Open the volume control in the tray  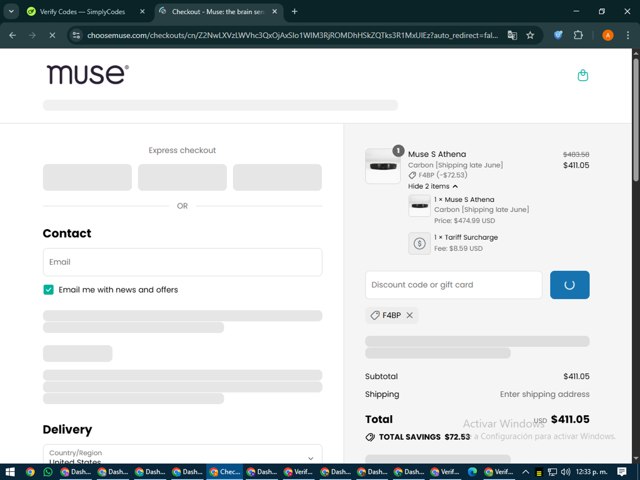(565, 472)
